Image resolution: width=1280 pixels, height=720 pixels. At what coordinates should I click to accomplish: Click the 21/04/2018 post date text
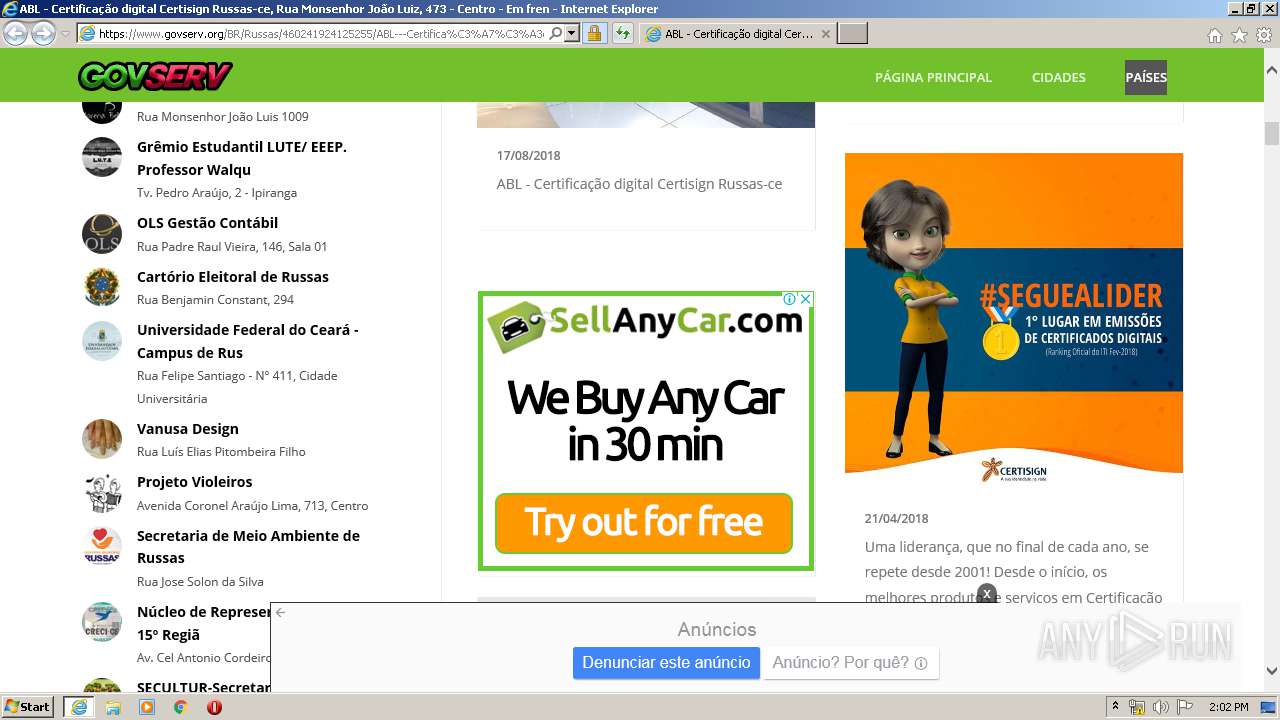click(x=897, y=519)
